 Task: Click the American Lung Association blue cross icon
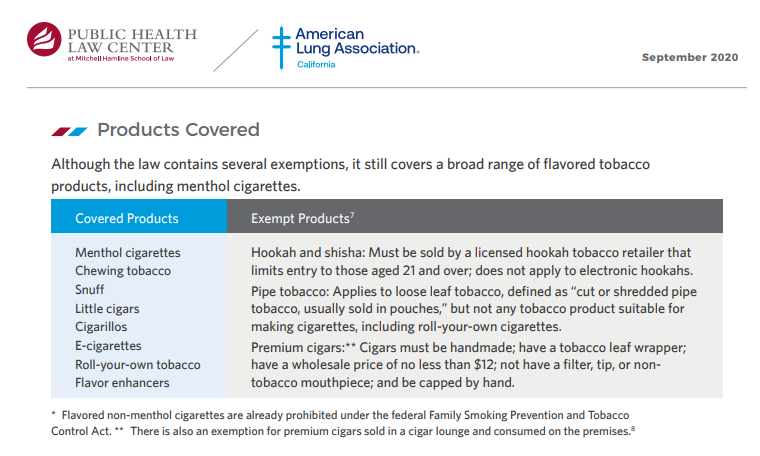coord(281,47)
